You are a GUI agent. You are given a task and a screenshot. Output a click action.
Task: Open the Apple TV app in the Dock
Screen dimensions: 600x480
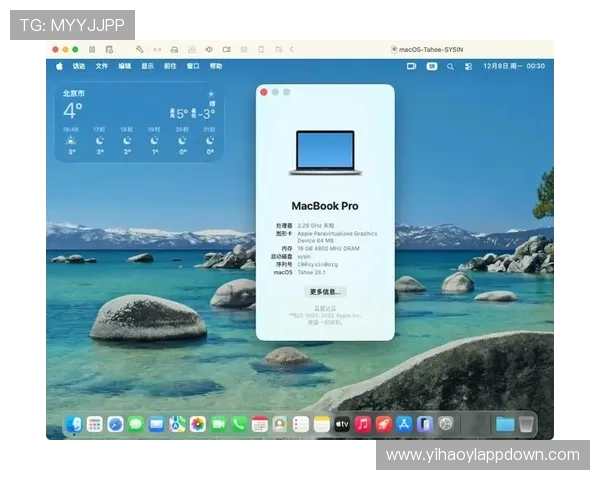(x=342, y=424)
